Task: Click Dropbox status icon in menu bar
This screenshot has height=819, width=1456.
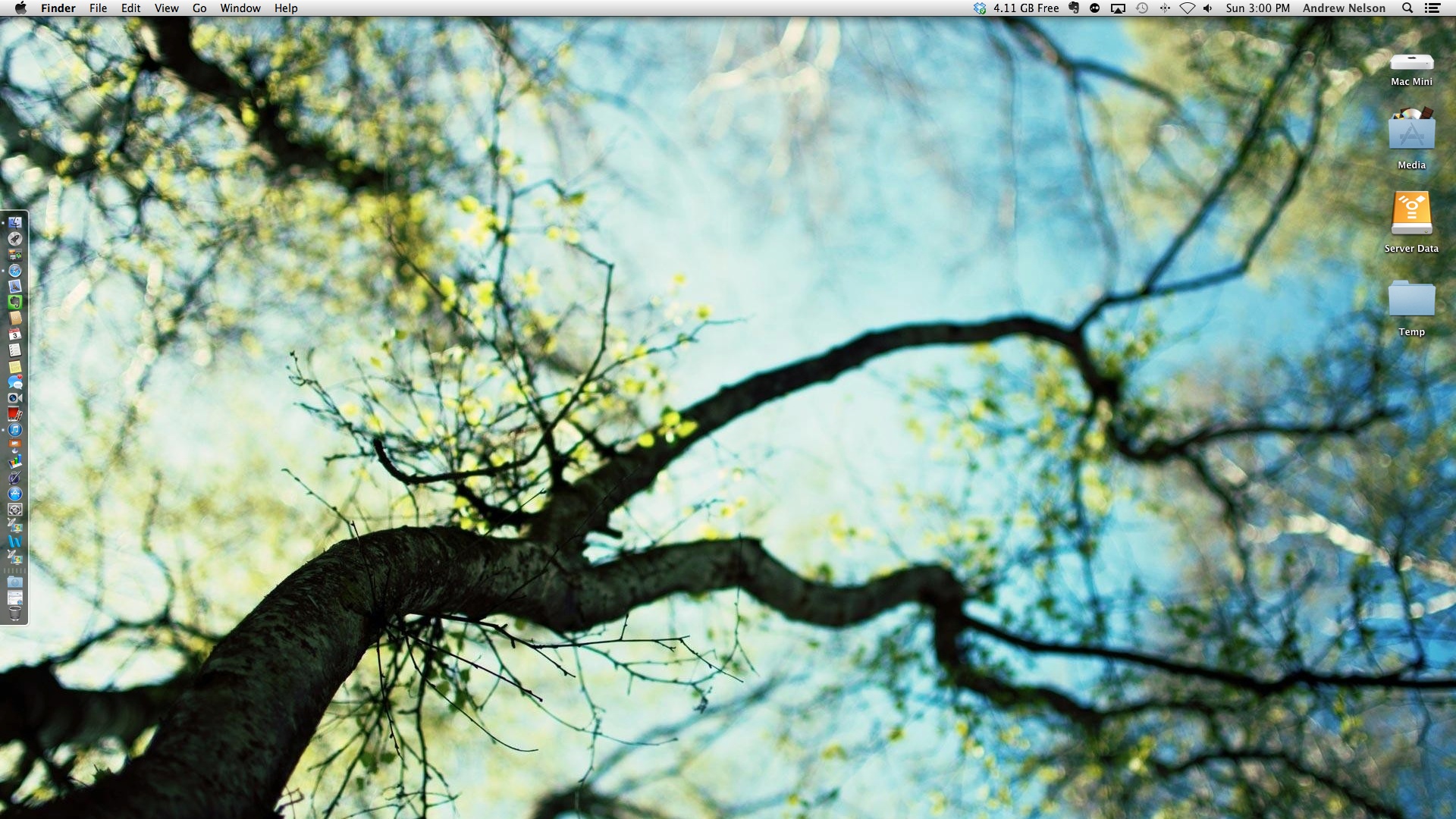Action: click(980, 8)
